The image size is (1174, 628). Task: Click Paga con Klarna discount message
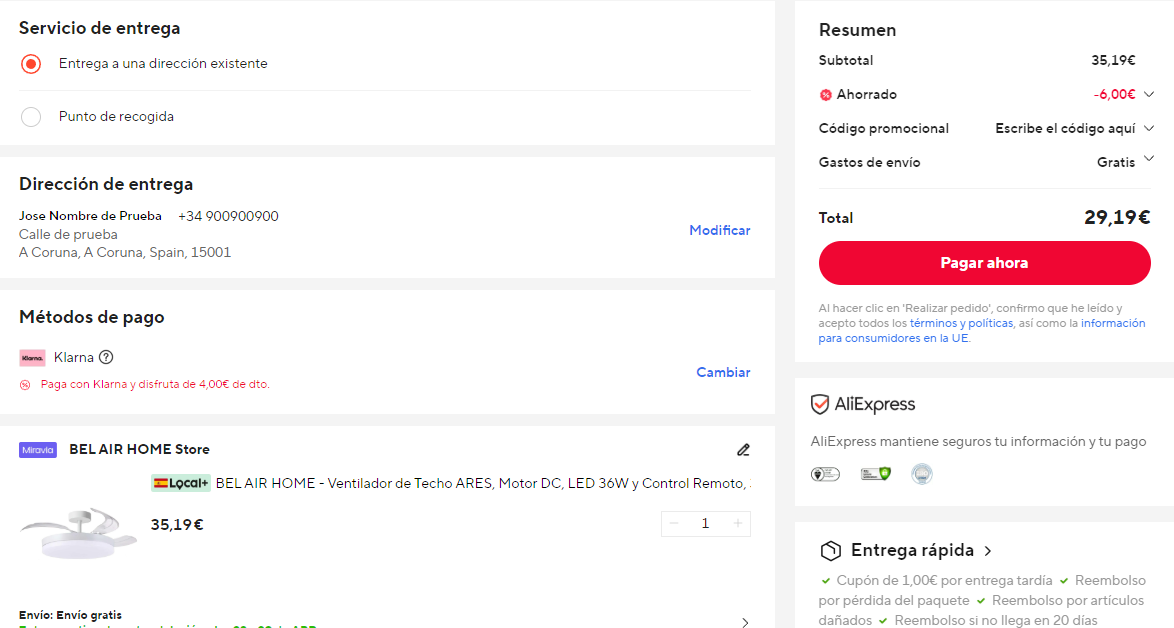(155, 385)
